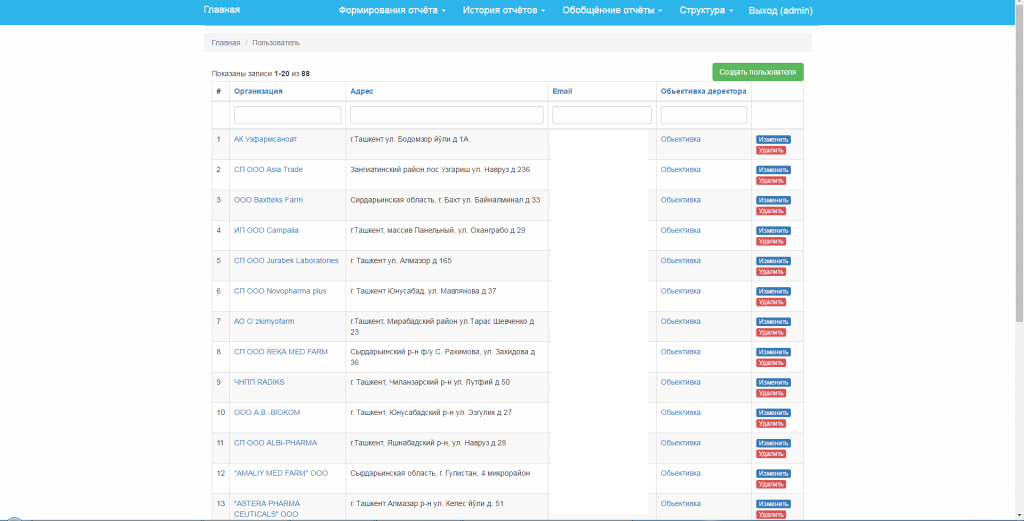Click Изменить for Novopharma plus
The height and width of the screenshot is (521, 1024).
click(x=773, y=291)
